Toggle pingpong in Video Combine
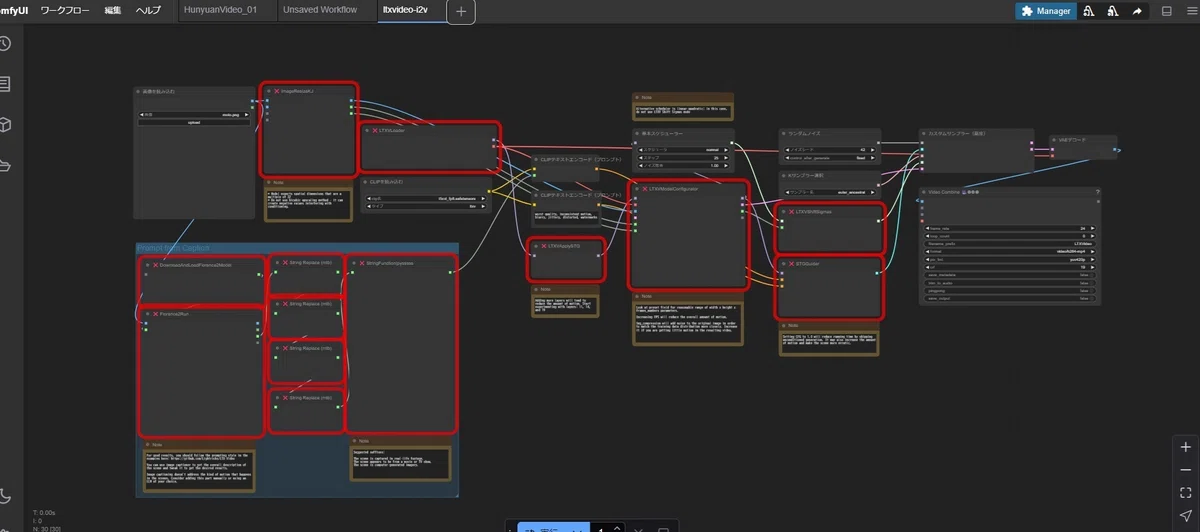Image resolution: width=1200 pixels, height=532 pixels. click(1011, 292)
